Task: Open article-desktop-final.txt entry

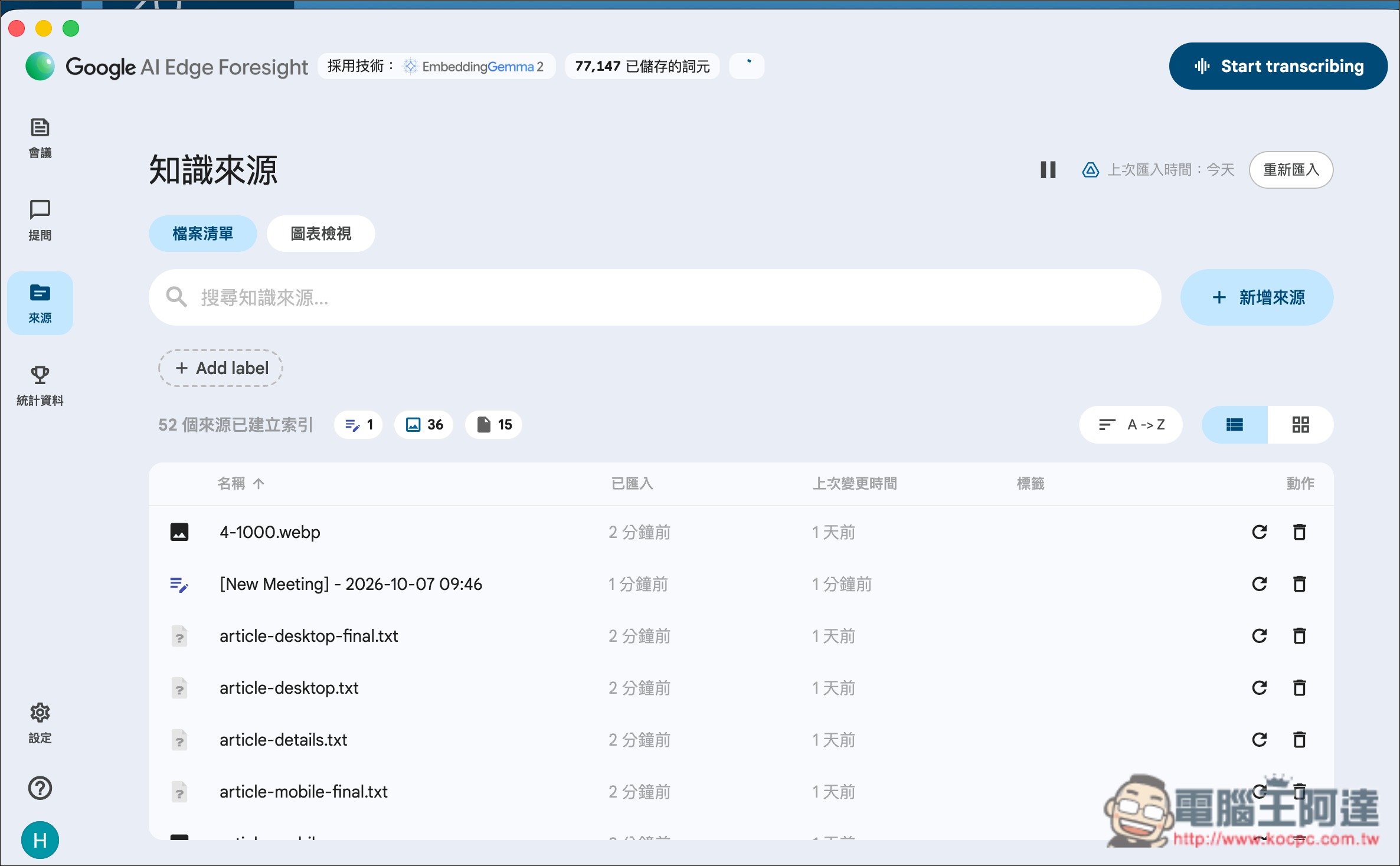Action: [x=741, y=636]
